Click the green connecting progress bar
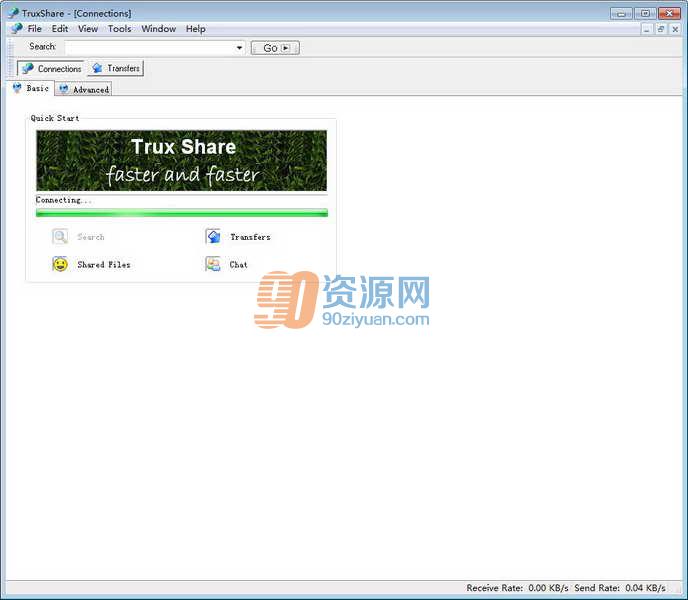The height and width of the screenshot is (600, 688). (x=182, y=213)
